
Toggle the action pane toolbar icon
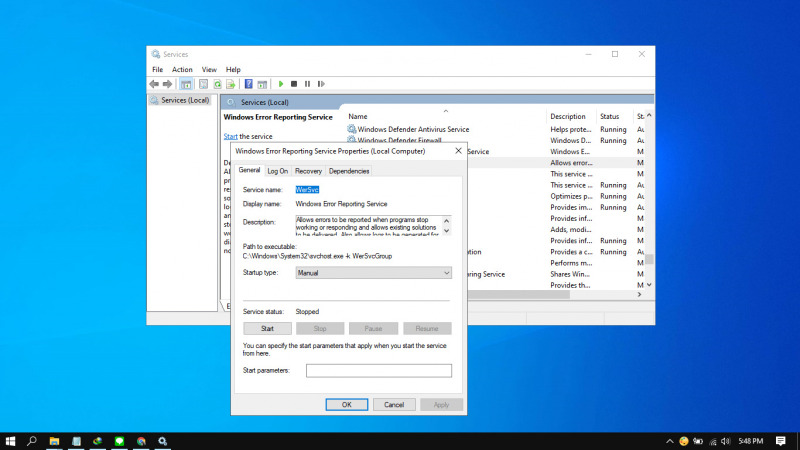point(262,84)
